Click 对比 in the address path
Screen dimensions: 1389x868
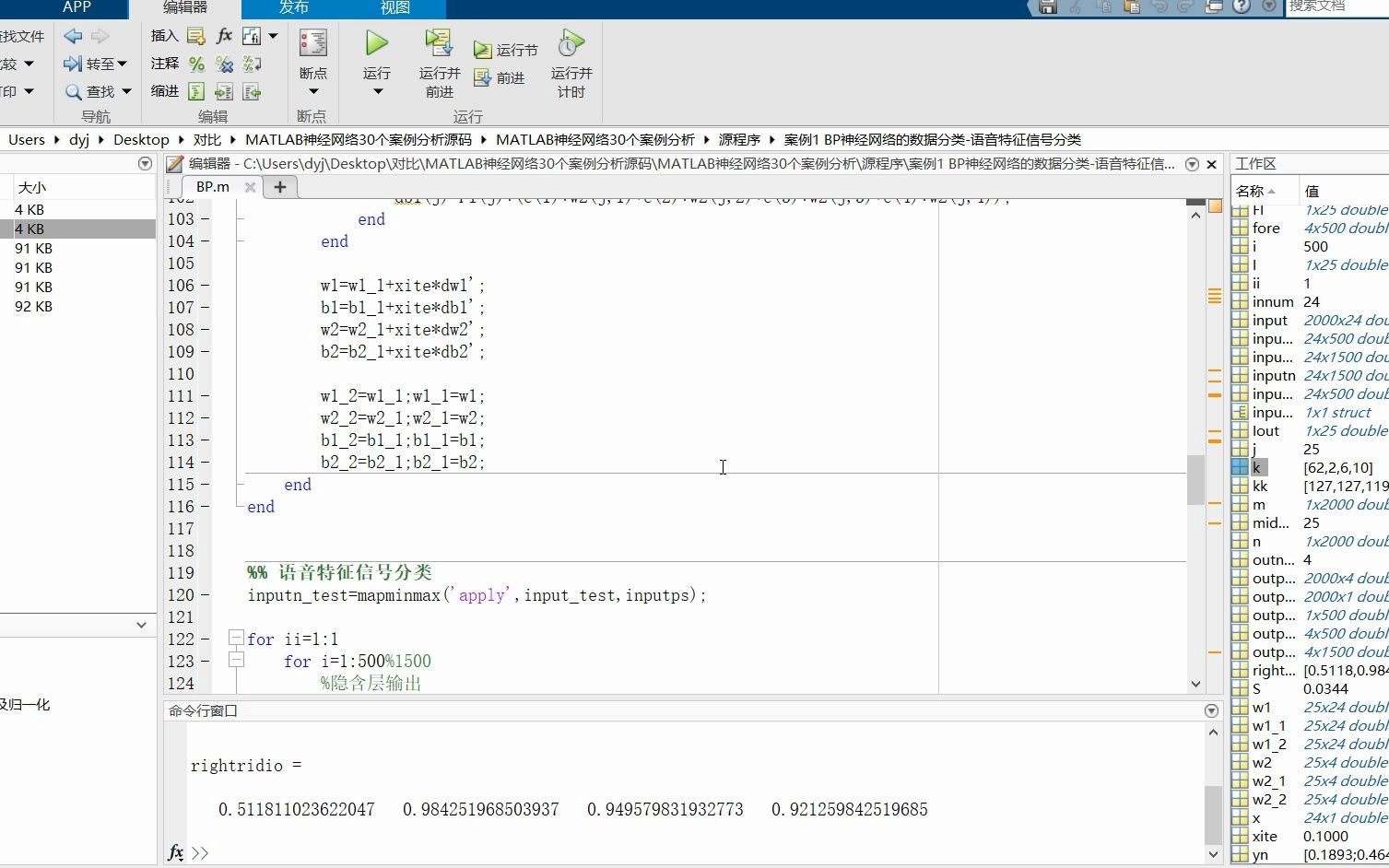tap(207, 139)
